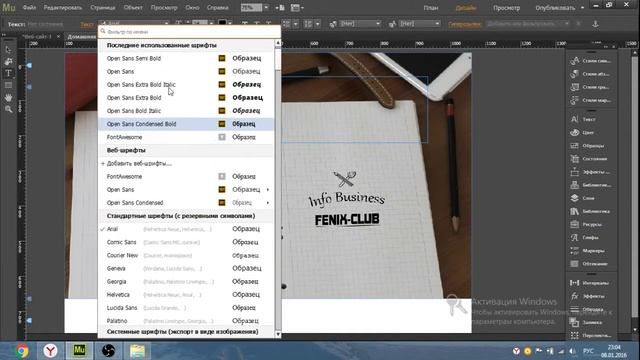Screen dimensions: 640x360
Task: Open the Заливка panel icon
Action: [x=575, y=322]
